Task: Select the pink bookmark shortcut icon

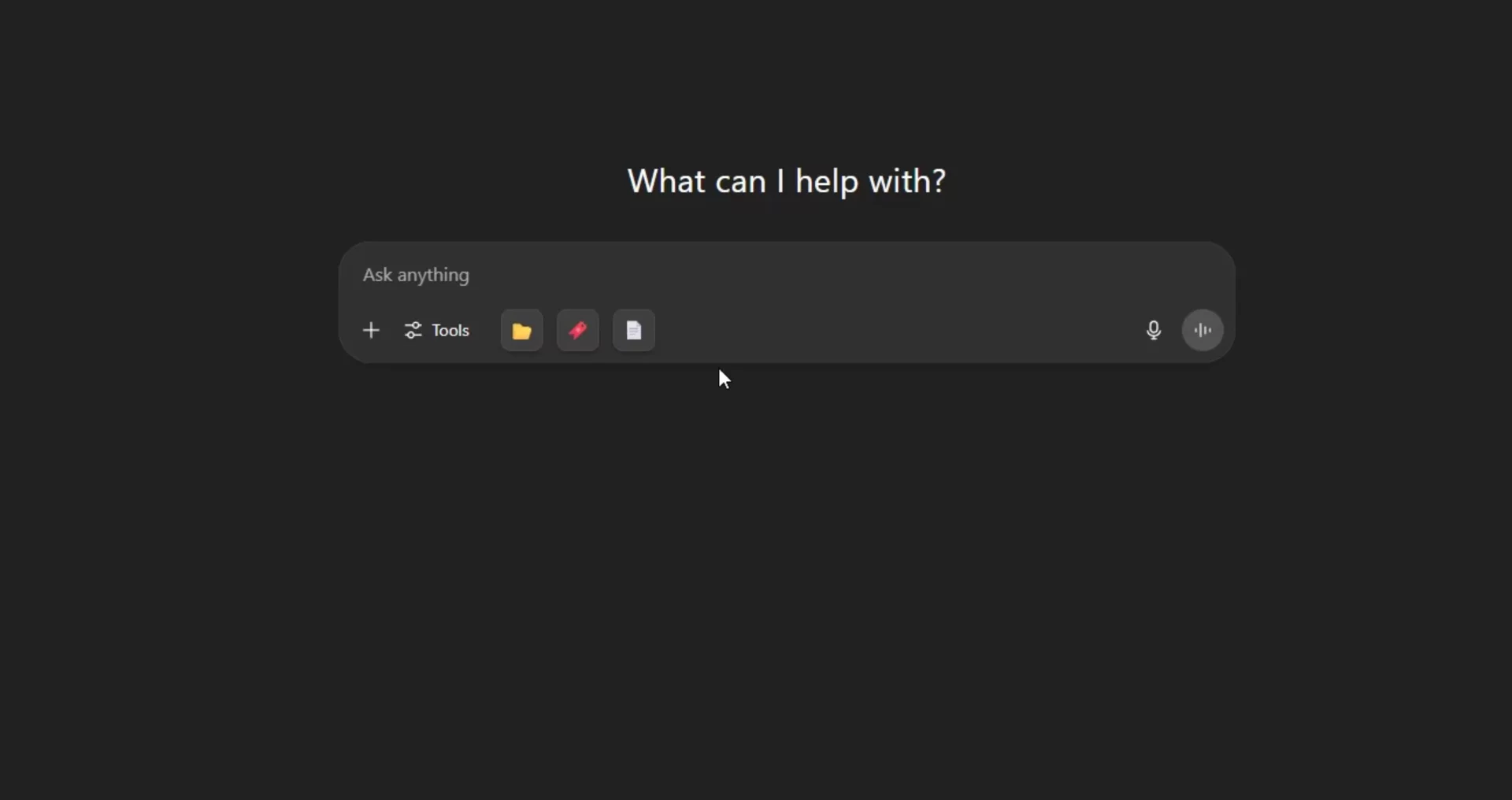Action: coord(577,331)
